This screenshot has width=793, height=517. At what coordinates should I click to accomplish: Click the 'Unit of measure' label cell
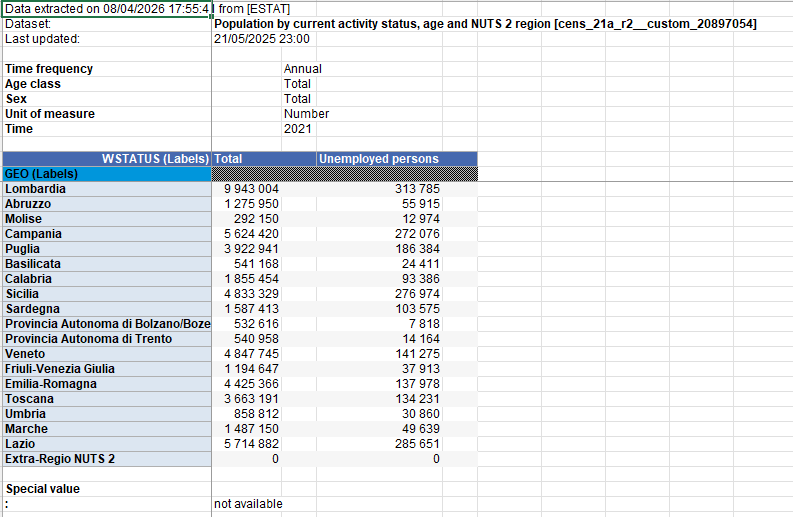[50, 114]
